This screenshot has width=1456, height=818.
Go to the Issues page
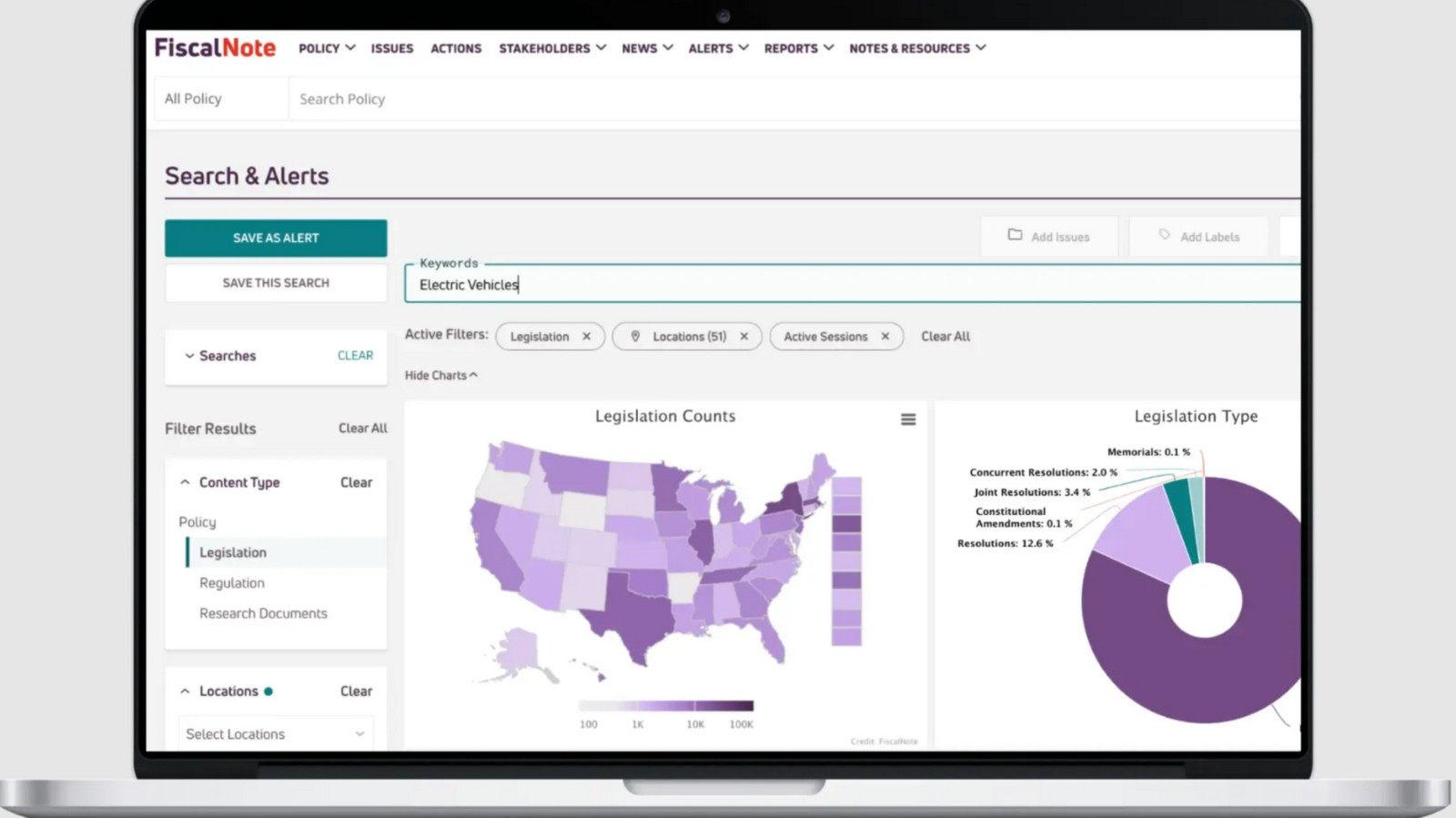(392, 48)
